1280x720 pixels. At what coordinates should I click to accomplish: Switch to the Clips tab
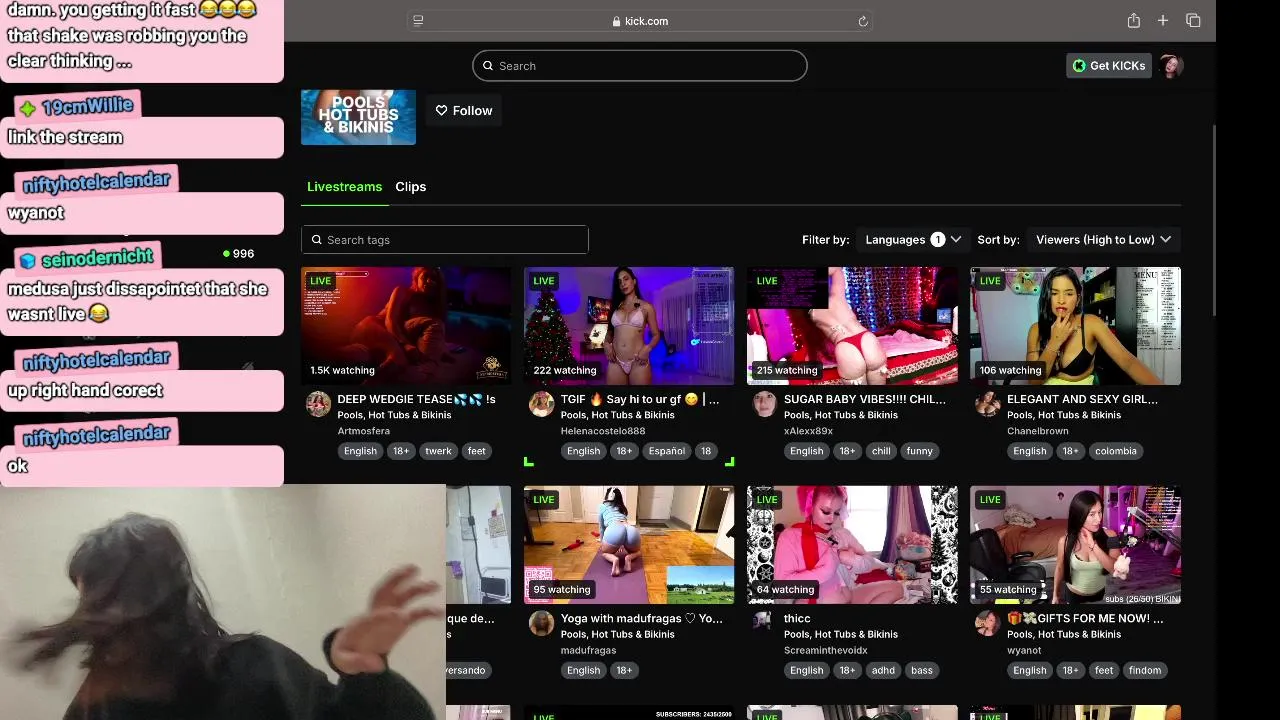coord(411,187)
